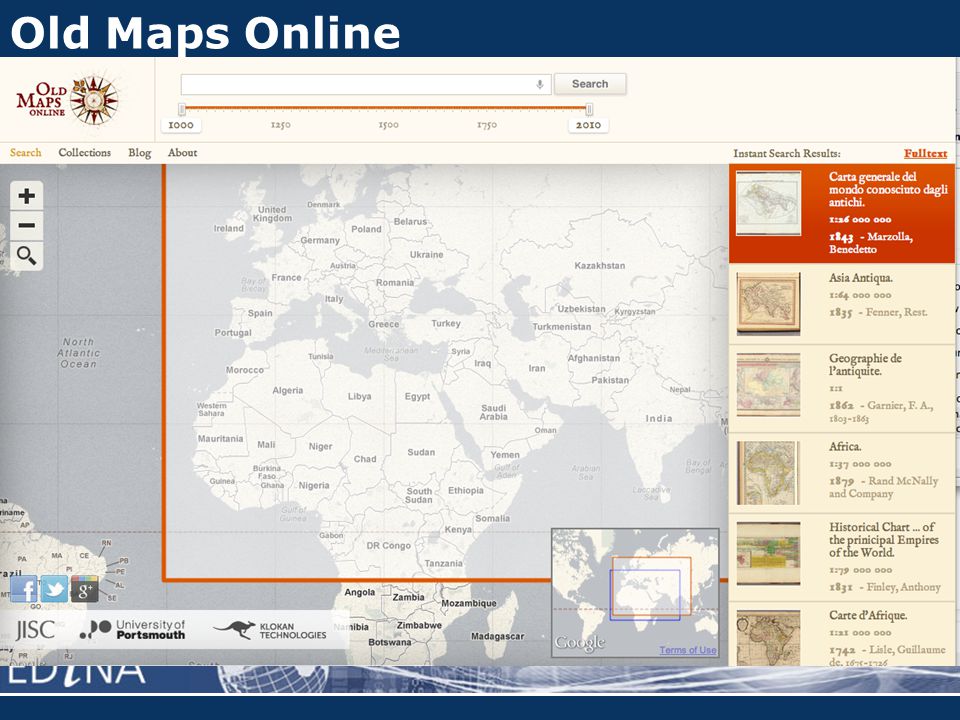Select Asia Antiqua result title
This screenshot has height=720, width=960.
coord(860,278)
